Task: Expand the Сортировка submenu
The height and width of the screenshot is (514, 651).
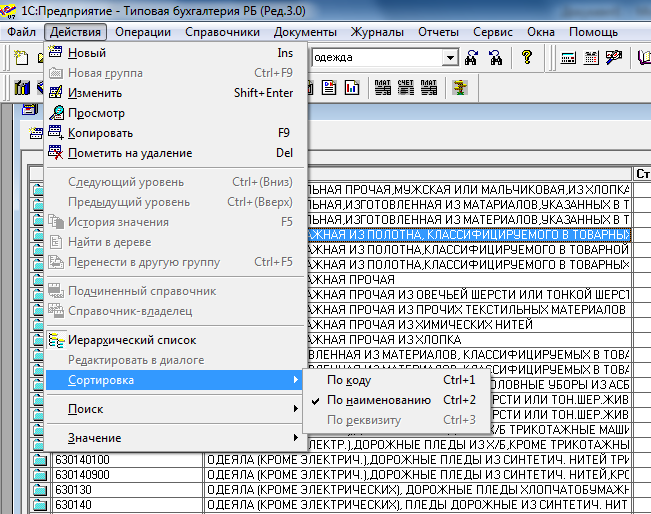Action: pos(175,380)
